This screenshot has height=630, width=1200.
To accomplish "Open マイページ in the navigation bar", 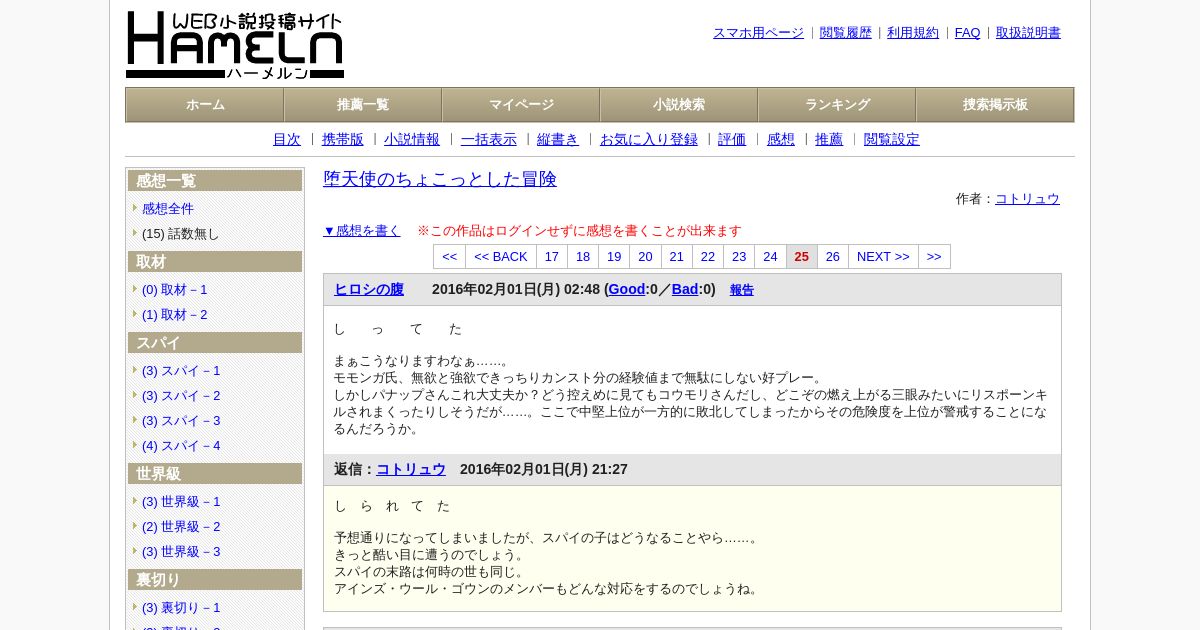I will pyautogui.click(x=521, y=105).
